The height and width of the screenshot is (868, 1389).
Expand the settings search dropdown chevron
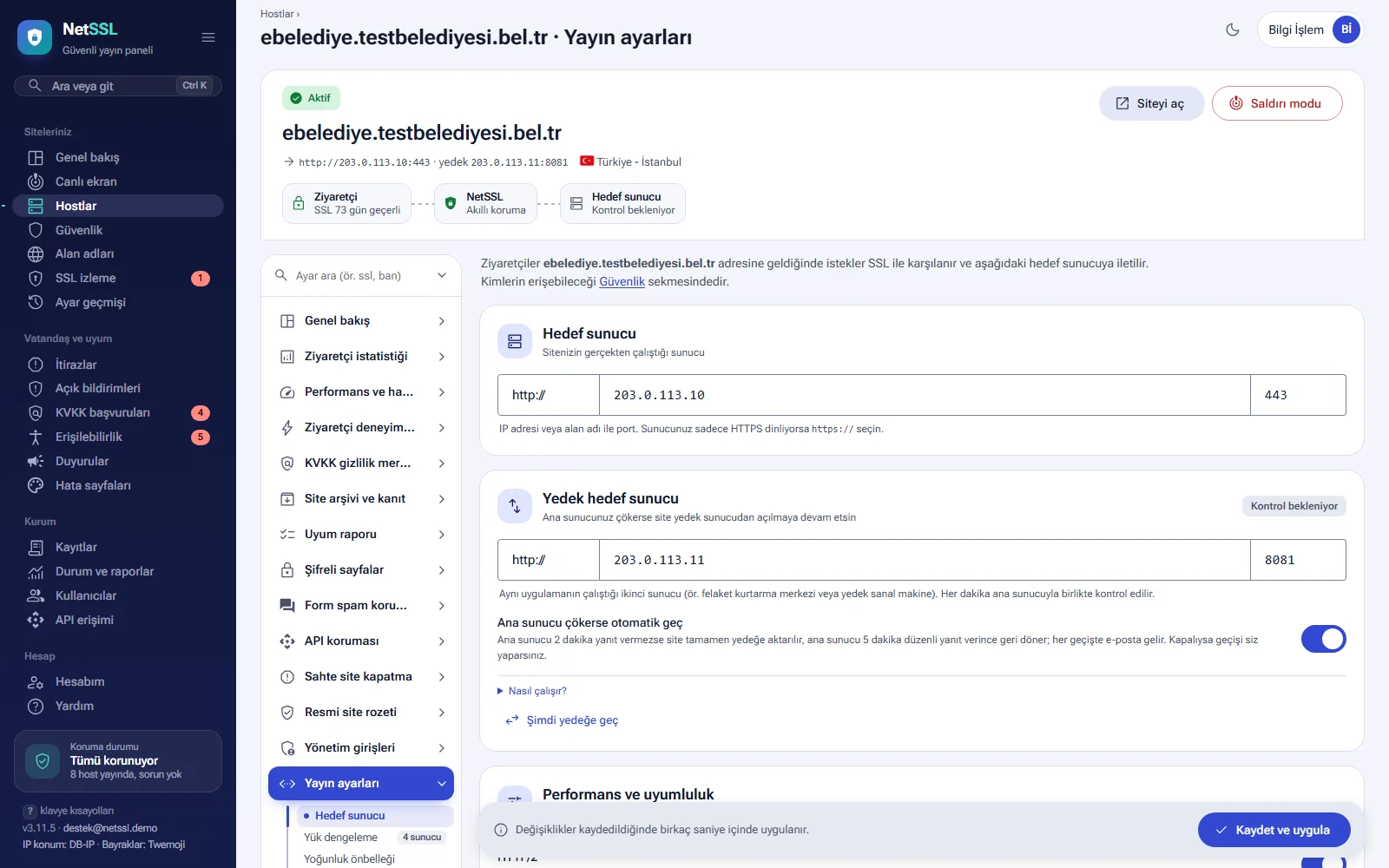(x=442, y=275)
